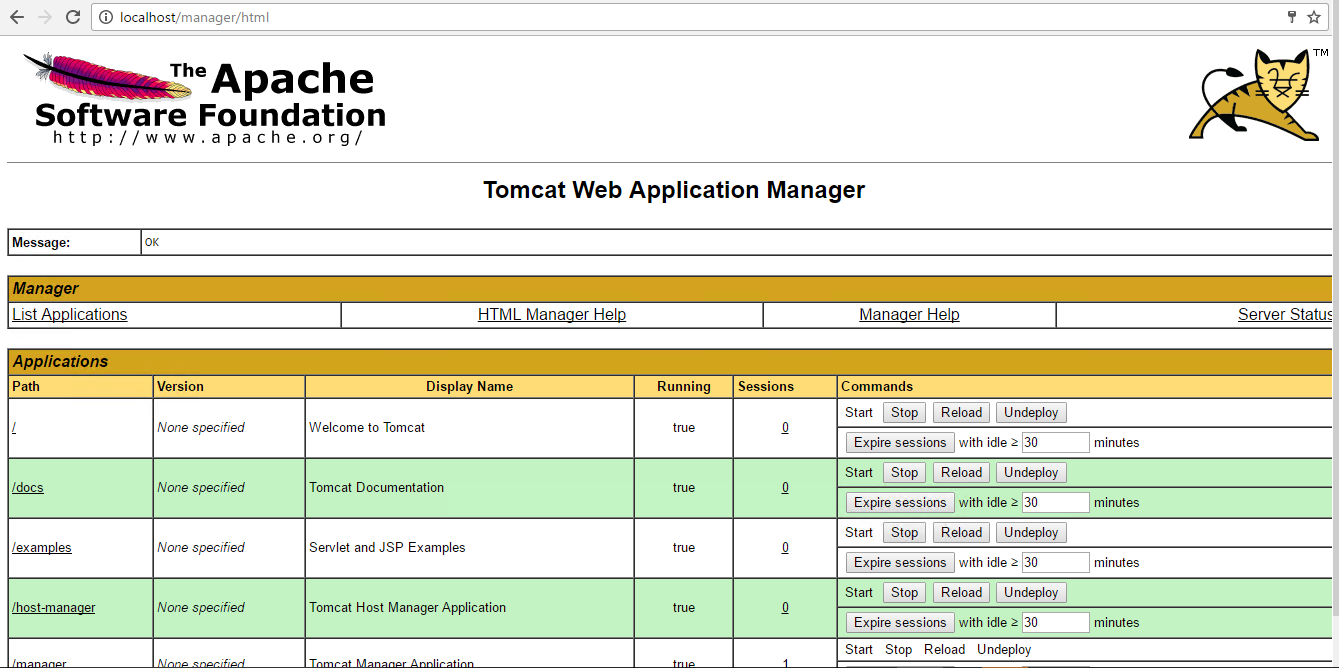
Task: Reload the /docs application
Action: [x=961, y=472]
